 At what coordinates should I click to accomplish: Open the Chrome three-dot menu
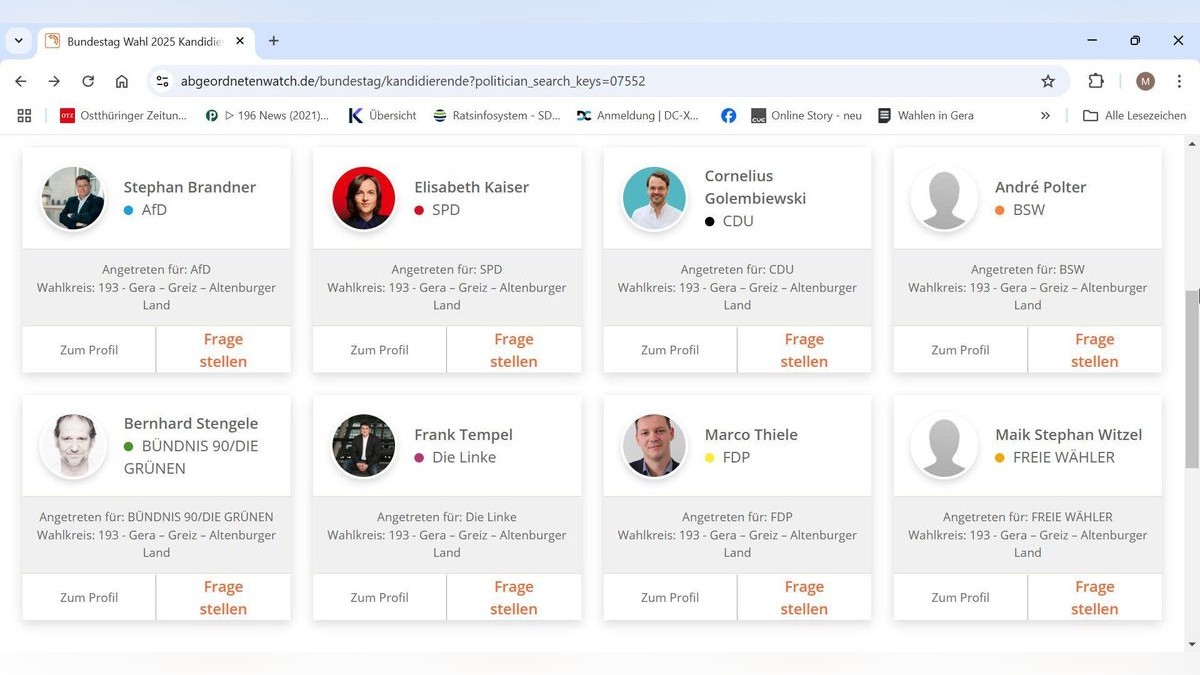point(1180,81)
